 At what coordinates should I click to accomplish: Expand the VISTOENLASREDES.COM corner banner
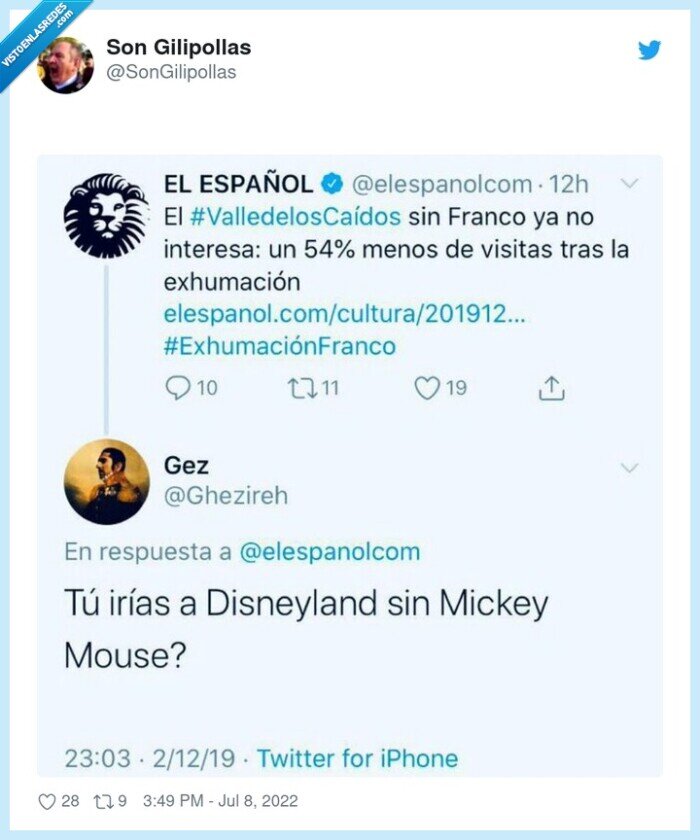[x=37, y=37]
